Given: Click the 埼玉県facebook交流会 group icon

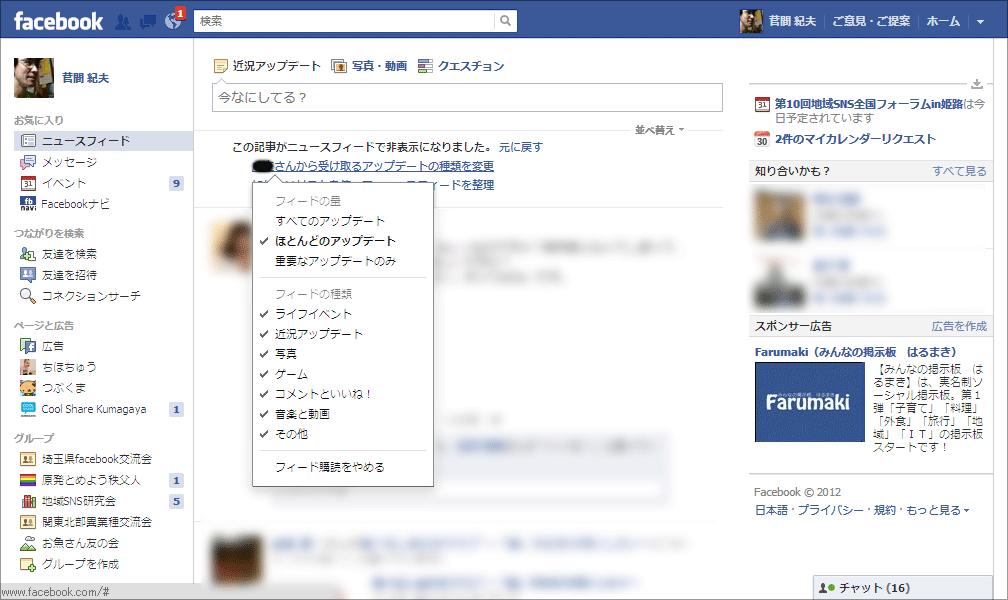Looking at the screenshot, I should [28, 459].
